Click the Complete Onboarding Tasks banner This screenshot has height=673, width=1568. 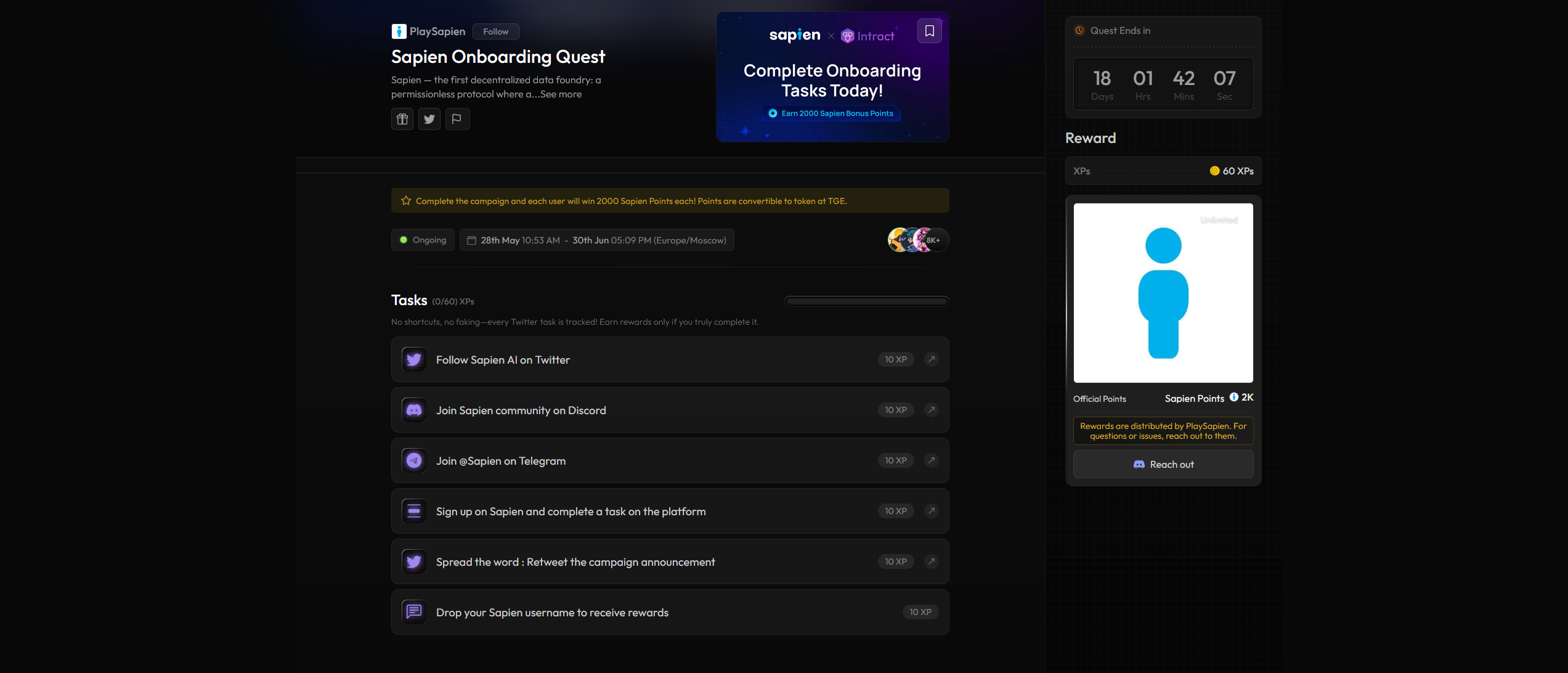click(832, 77)
